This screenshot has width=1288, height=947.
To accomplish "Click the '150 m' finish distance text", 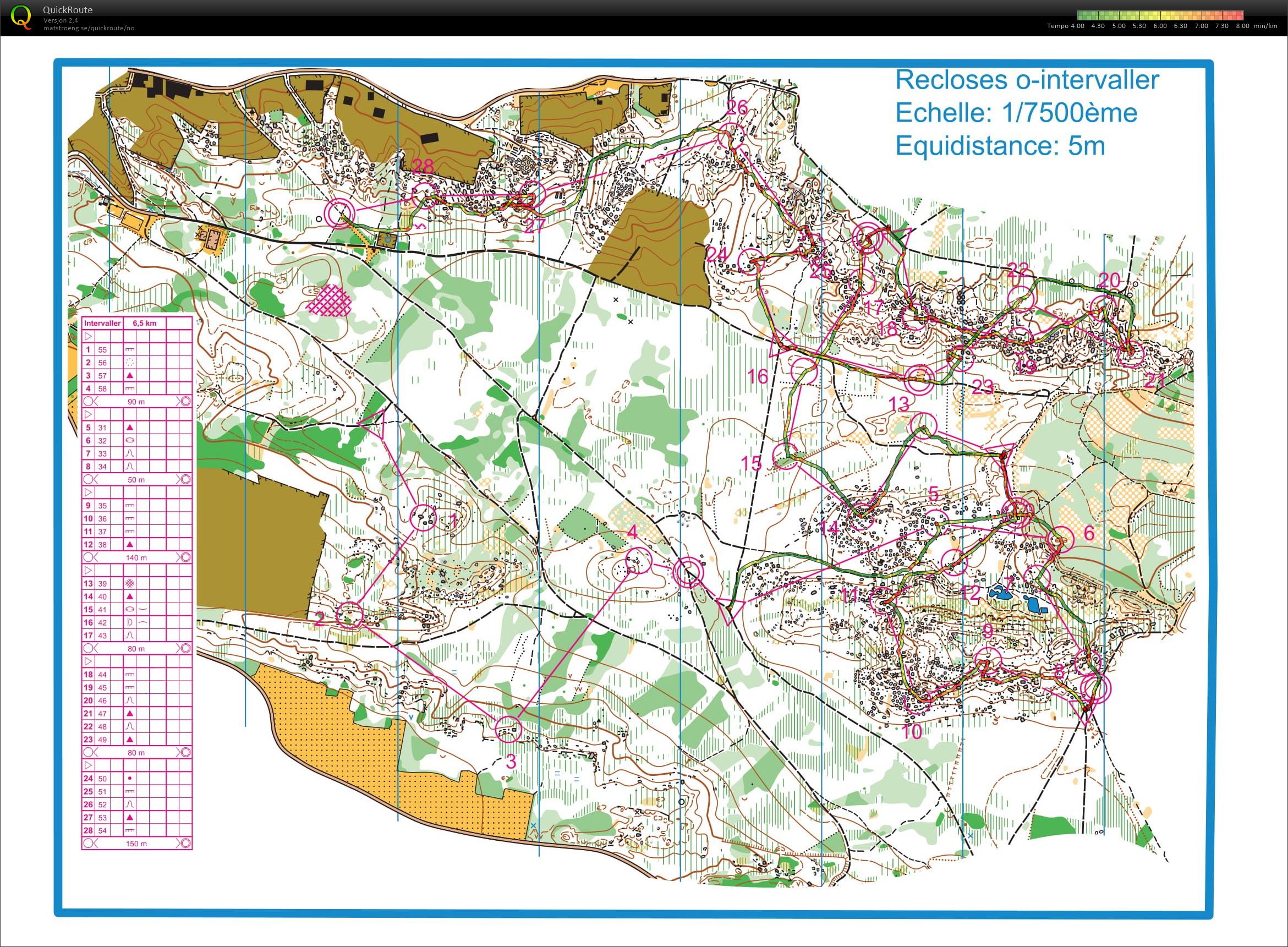I will [x=136, y=844].
